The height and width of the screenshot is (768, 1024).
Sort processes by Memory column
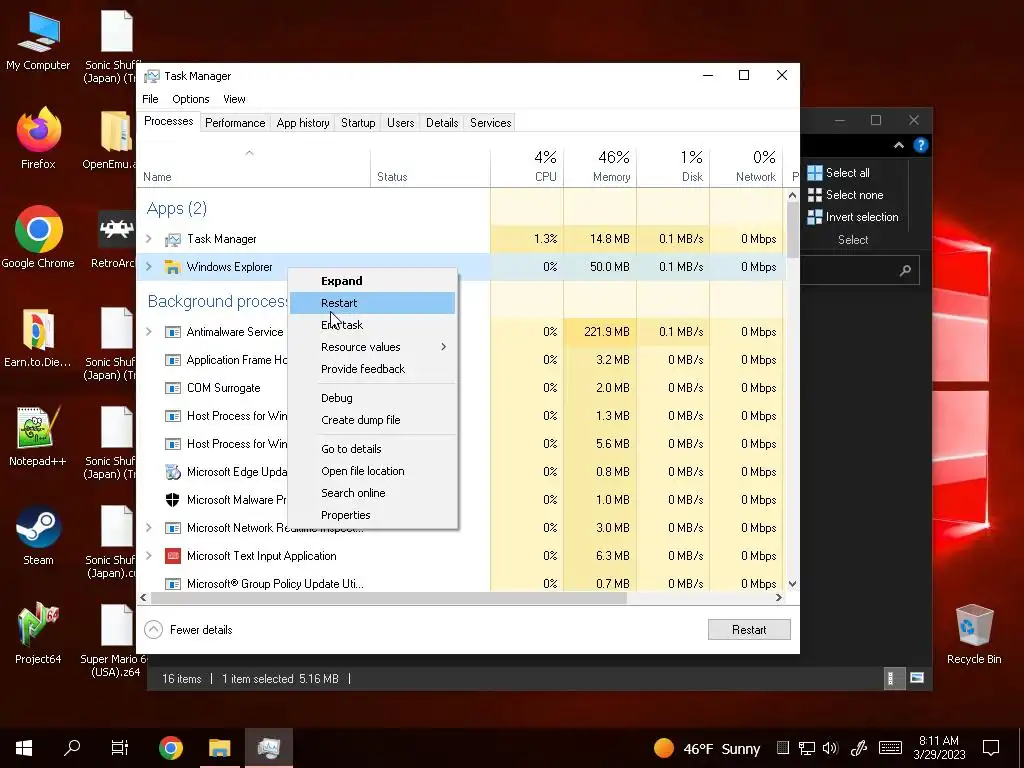[600, 167]
